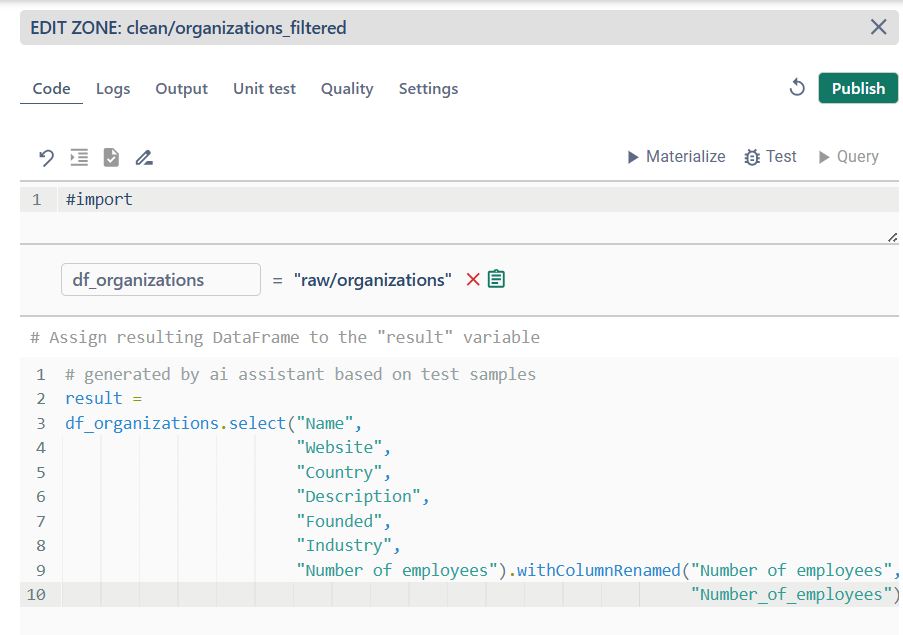903x635 pixels.
Task: Click the "raw/organizations" source text
Action: coord(373,280)
